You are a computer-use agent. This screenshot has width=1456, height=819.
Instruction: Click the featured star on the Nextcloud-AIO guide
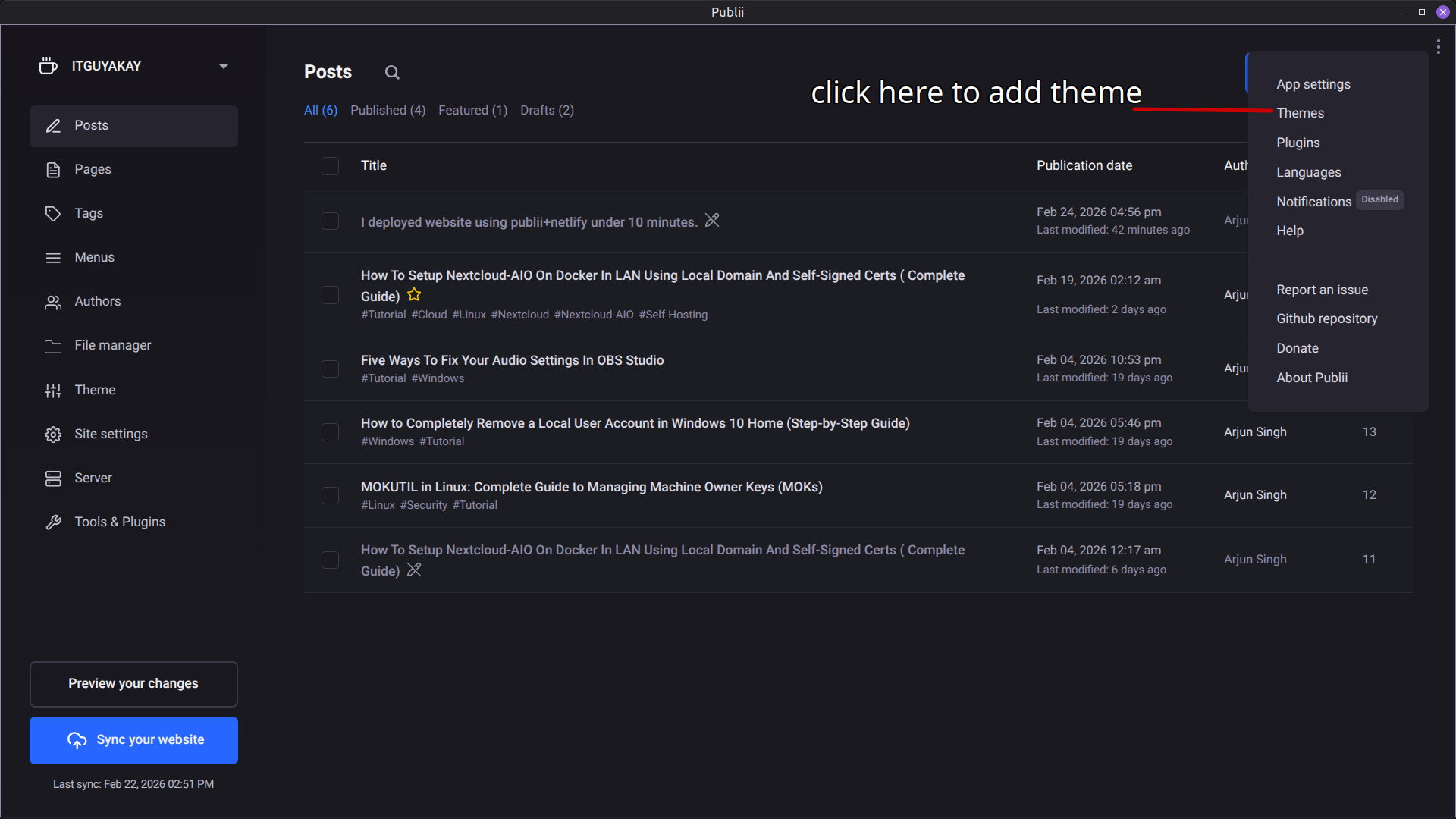click(414, 295)
